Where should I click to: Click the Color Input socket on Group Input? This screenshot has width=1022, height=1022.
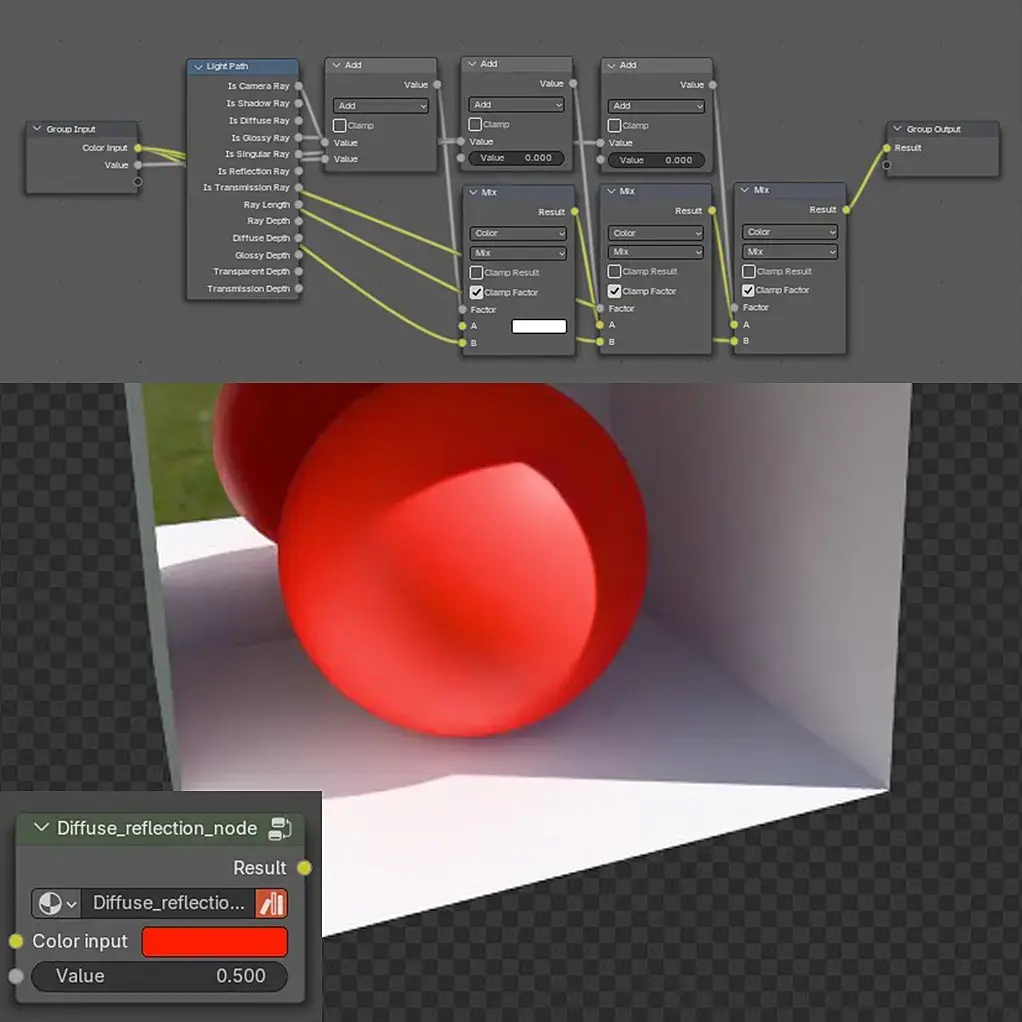(x=138, y=148)
